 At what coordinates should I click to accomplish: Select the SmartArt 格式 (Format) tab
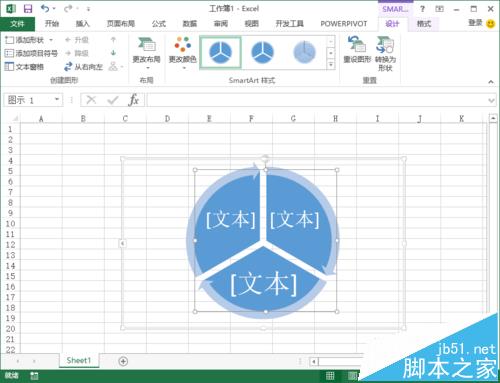424,24
